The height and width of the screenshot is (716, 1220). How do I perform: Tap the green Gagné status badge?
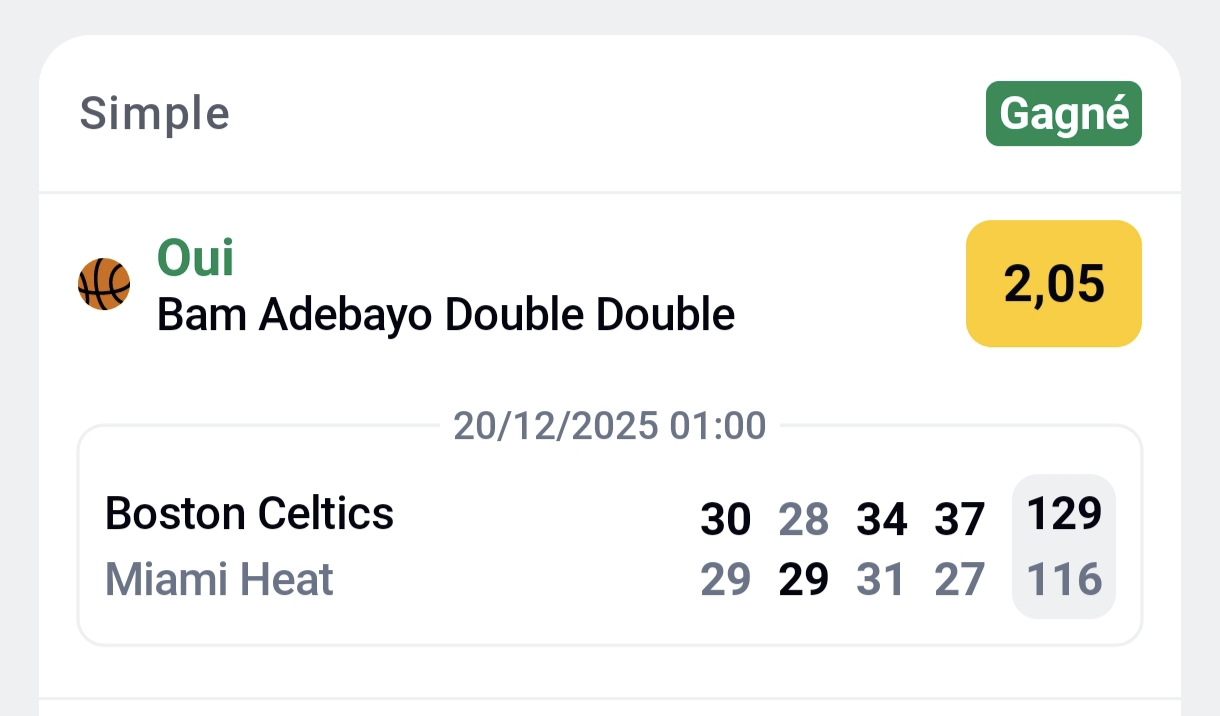point(1063,114)
